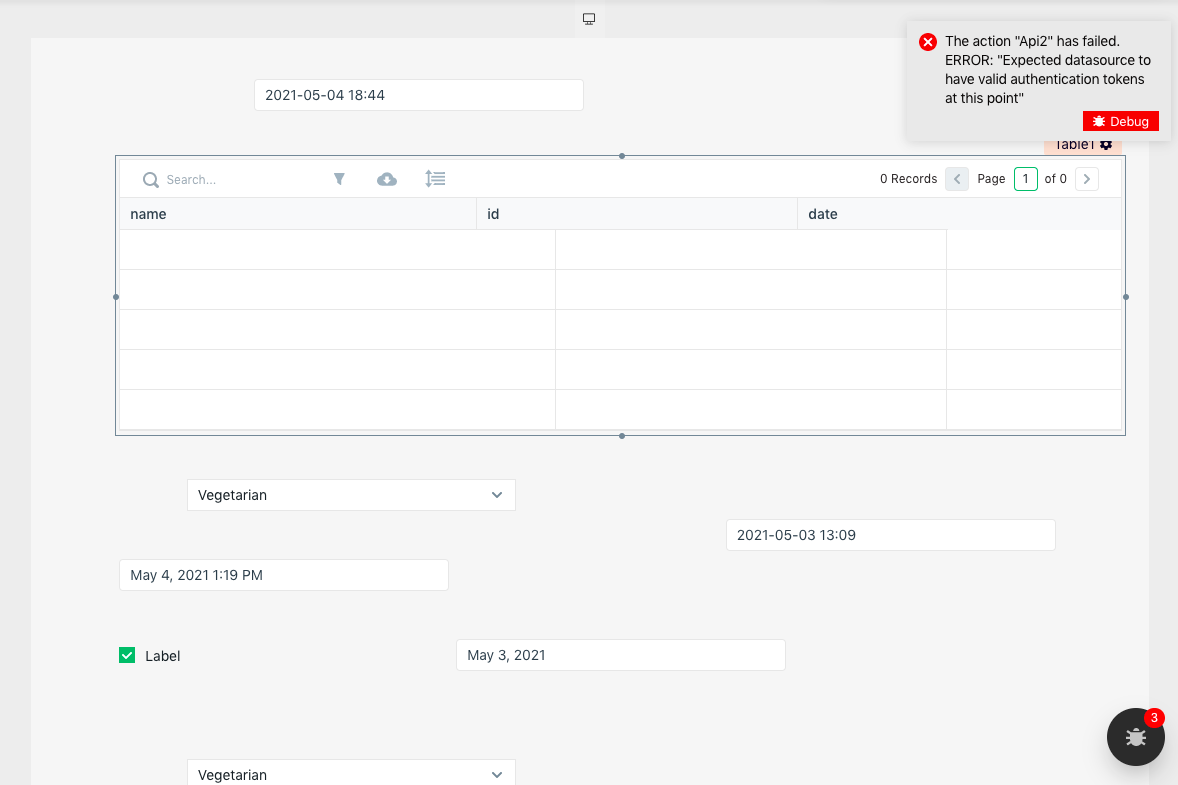Image resolution: width=1178 pixels, height=785 pixels.
Task: Click the page number input box
Action: tap(1025, 179)
